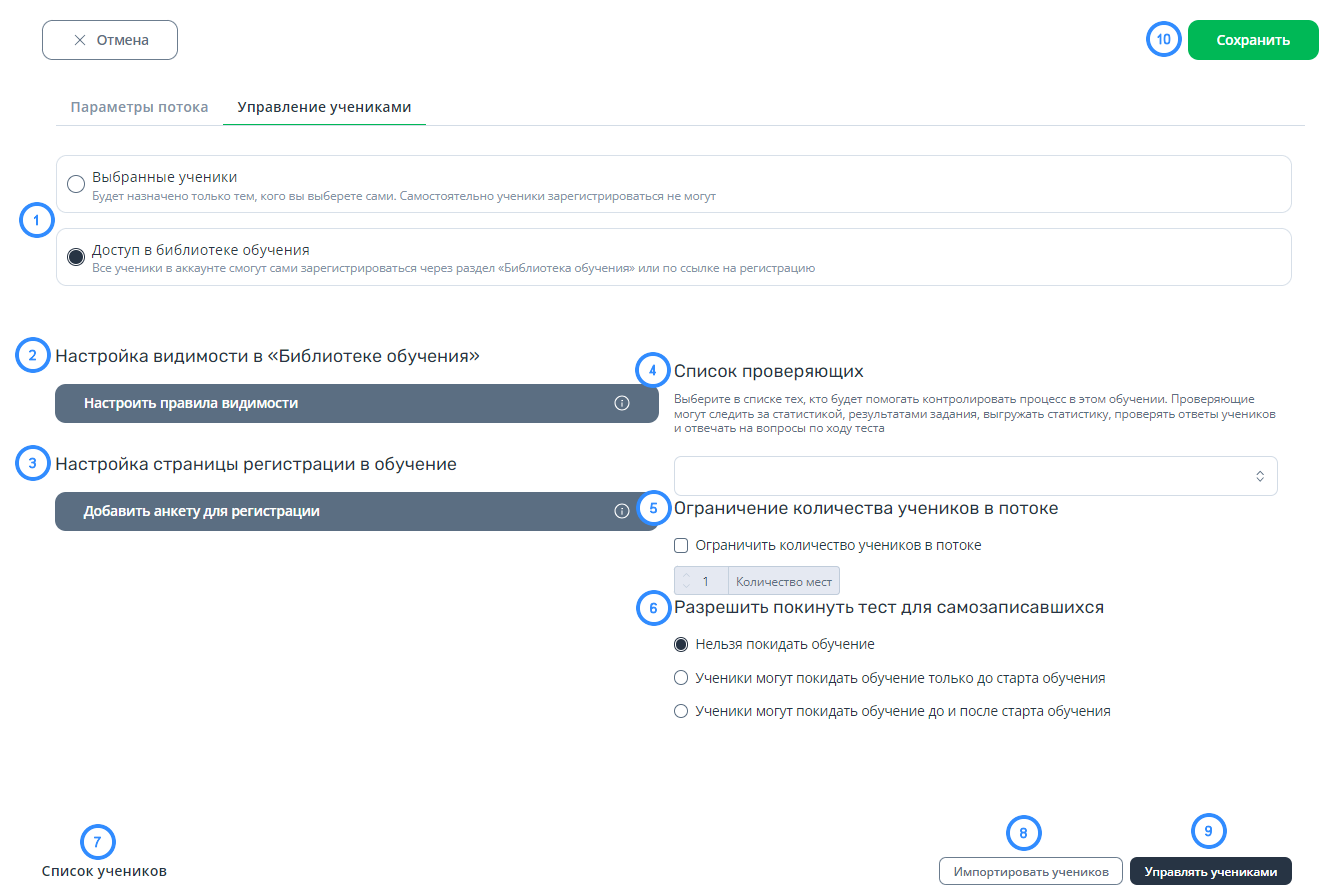
Task: Click heading Настройка видимости в «Библиотеке обучения»
Action: tap(268, 355)
